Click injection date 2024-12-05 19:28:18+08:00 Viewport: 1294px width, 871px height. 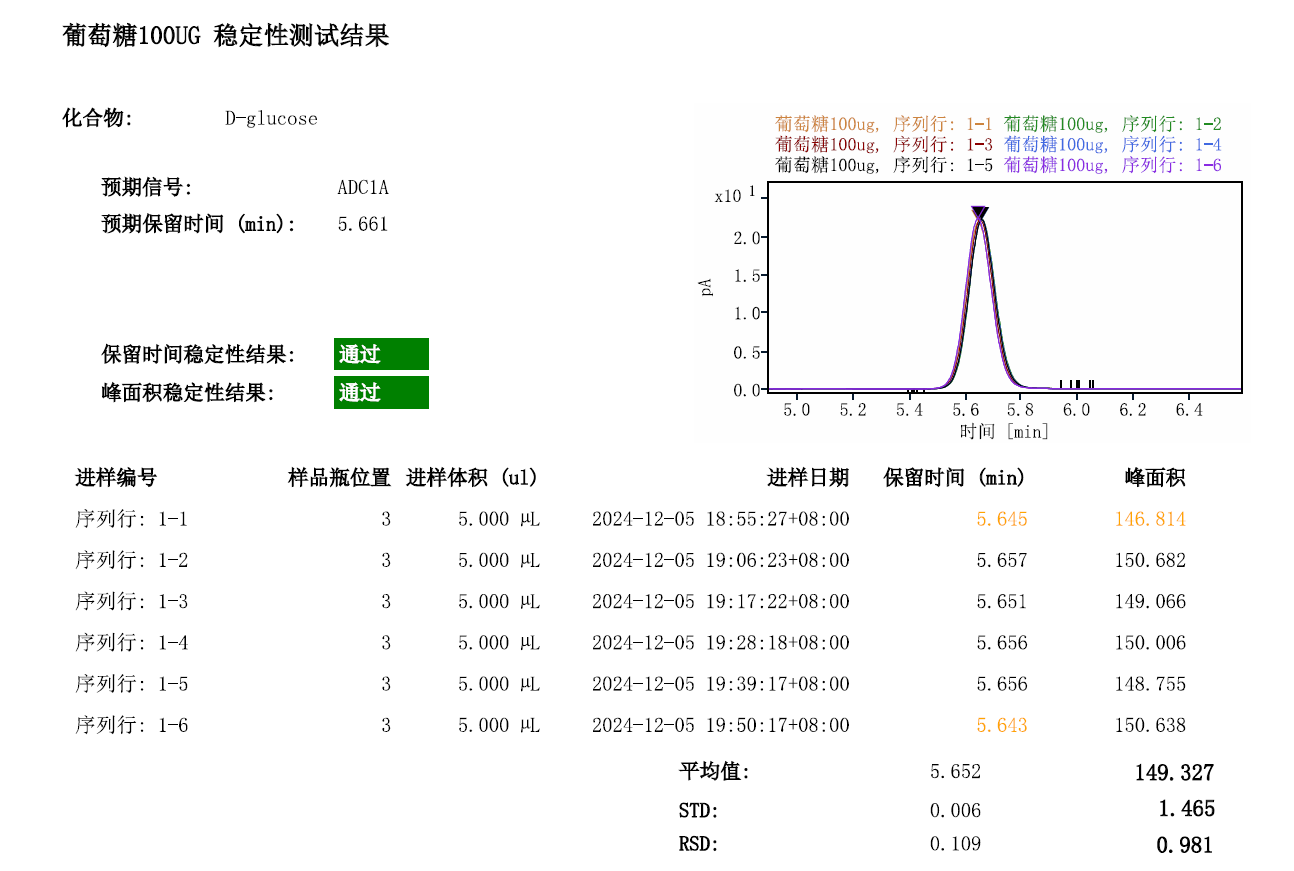(721, 643)
